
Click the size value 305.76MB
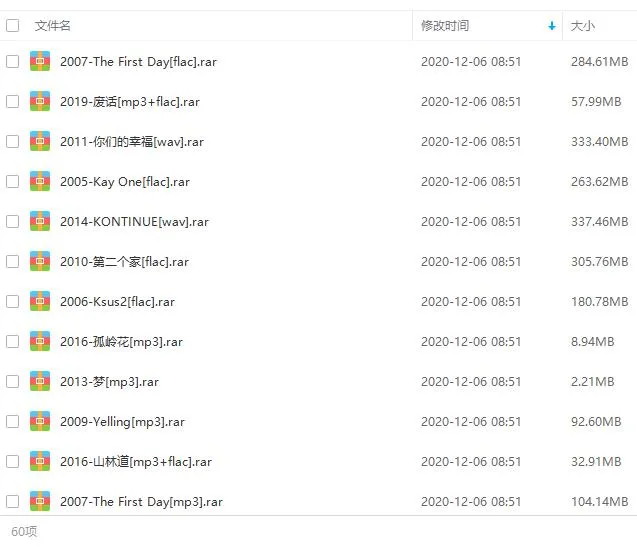(600, 261)
